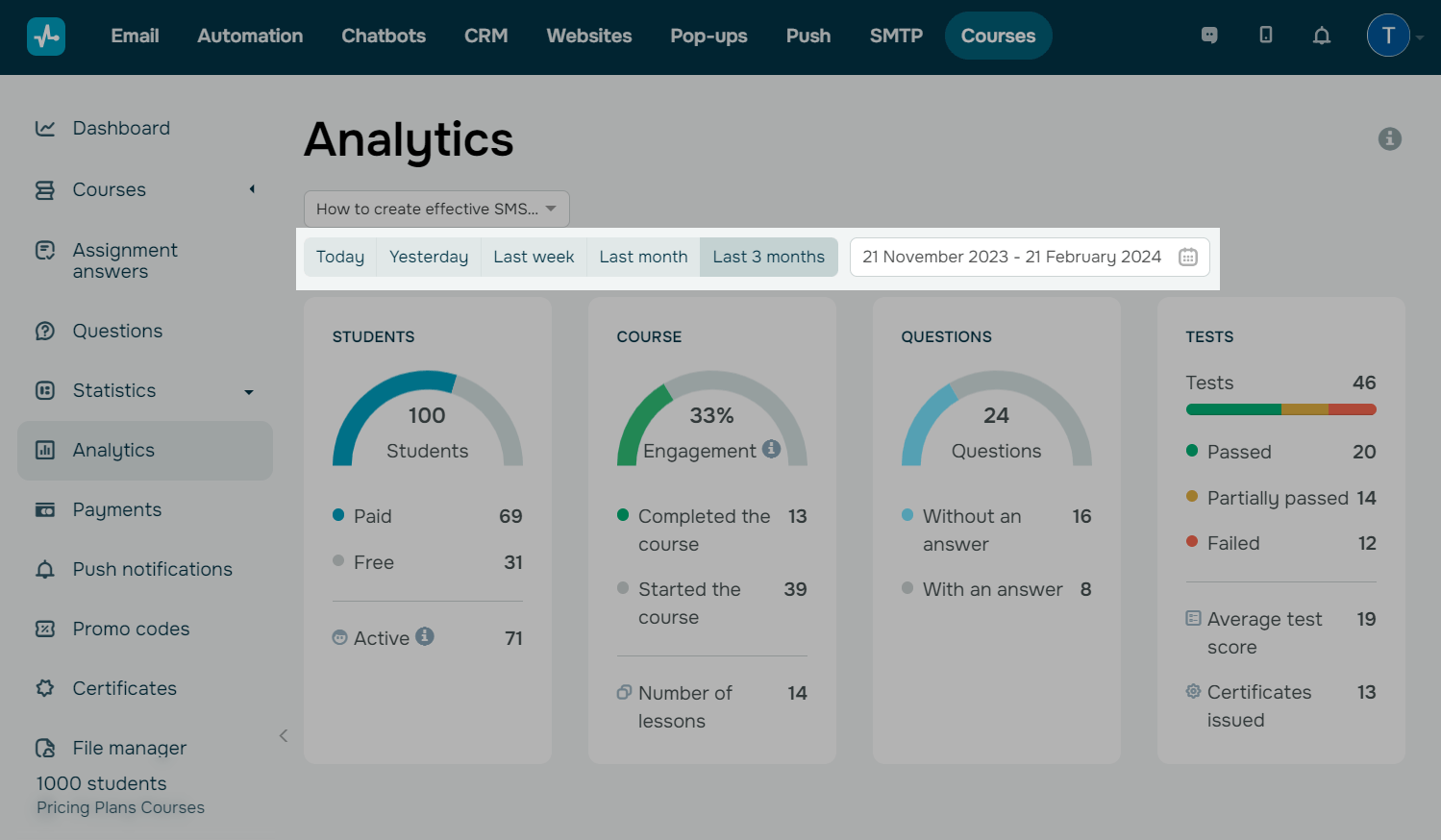
Task: Go to Payments in the sidebar
Action: (117, 509)
